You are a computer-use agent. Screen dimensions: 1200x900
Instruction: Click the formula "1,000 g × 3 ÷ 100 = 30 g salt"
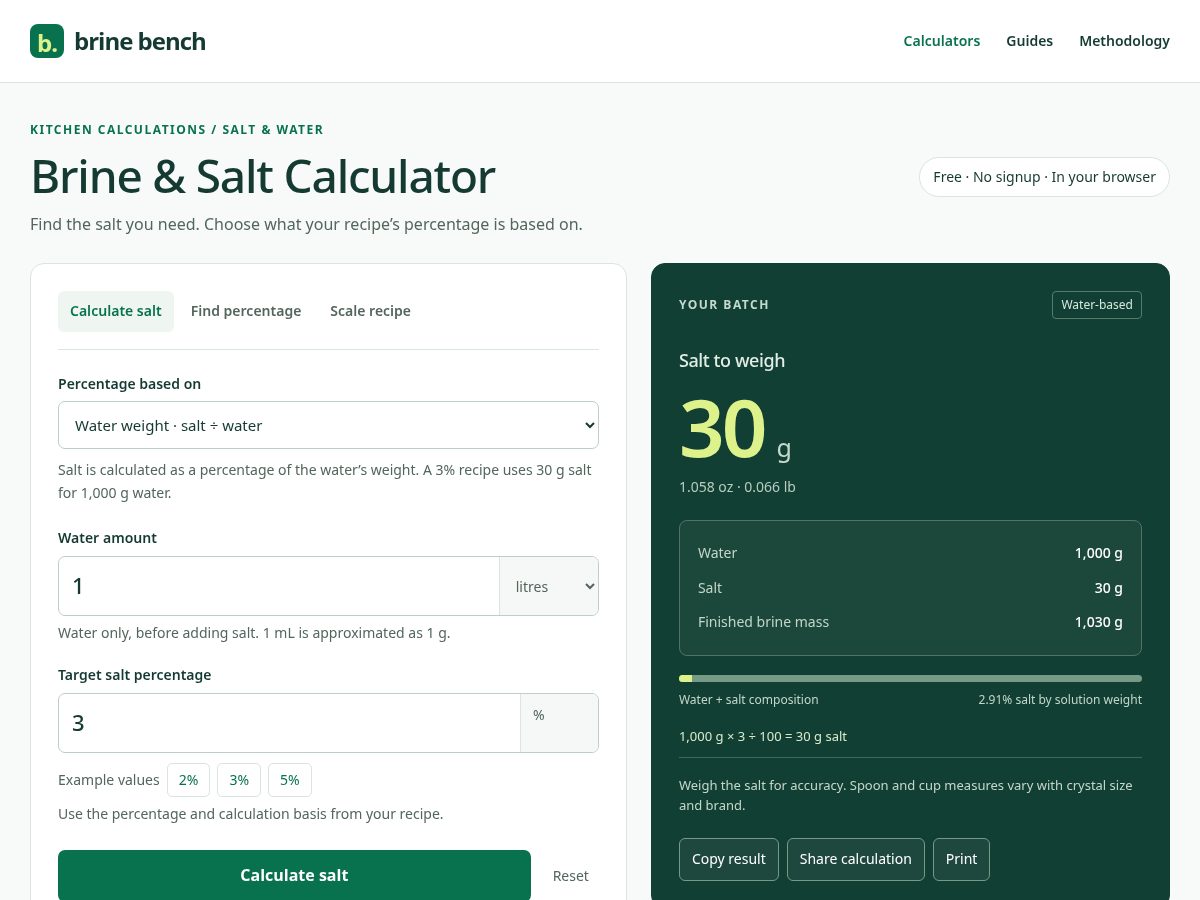[763, 736]
